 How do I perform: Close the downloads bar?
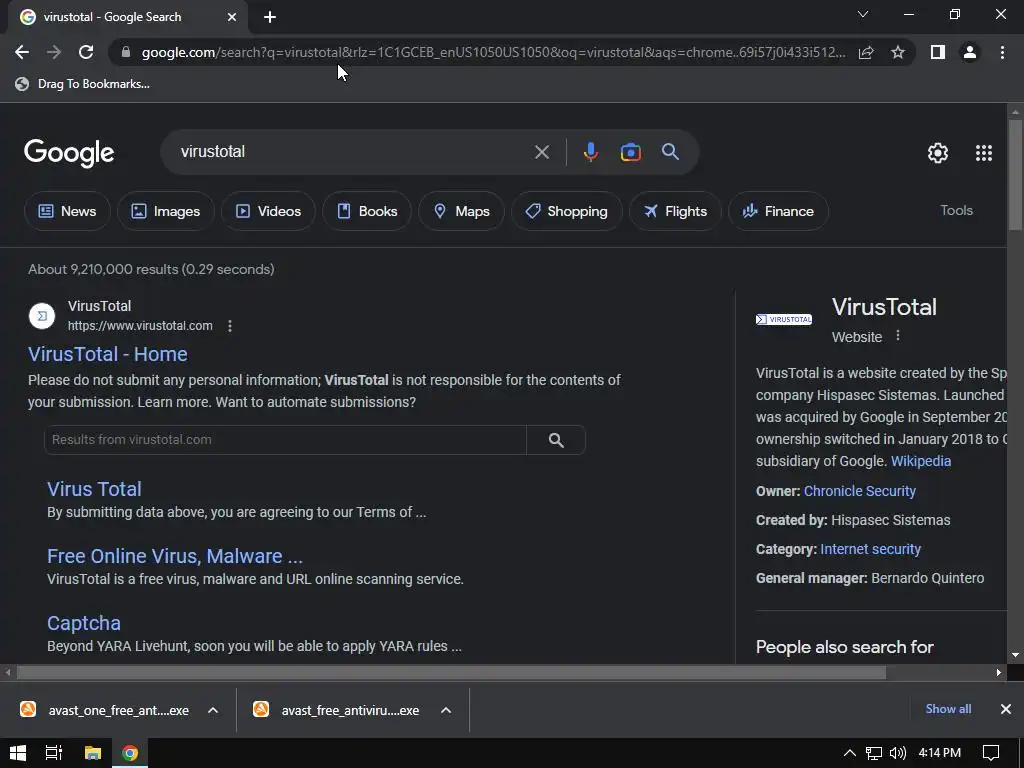coord(1006,709)
